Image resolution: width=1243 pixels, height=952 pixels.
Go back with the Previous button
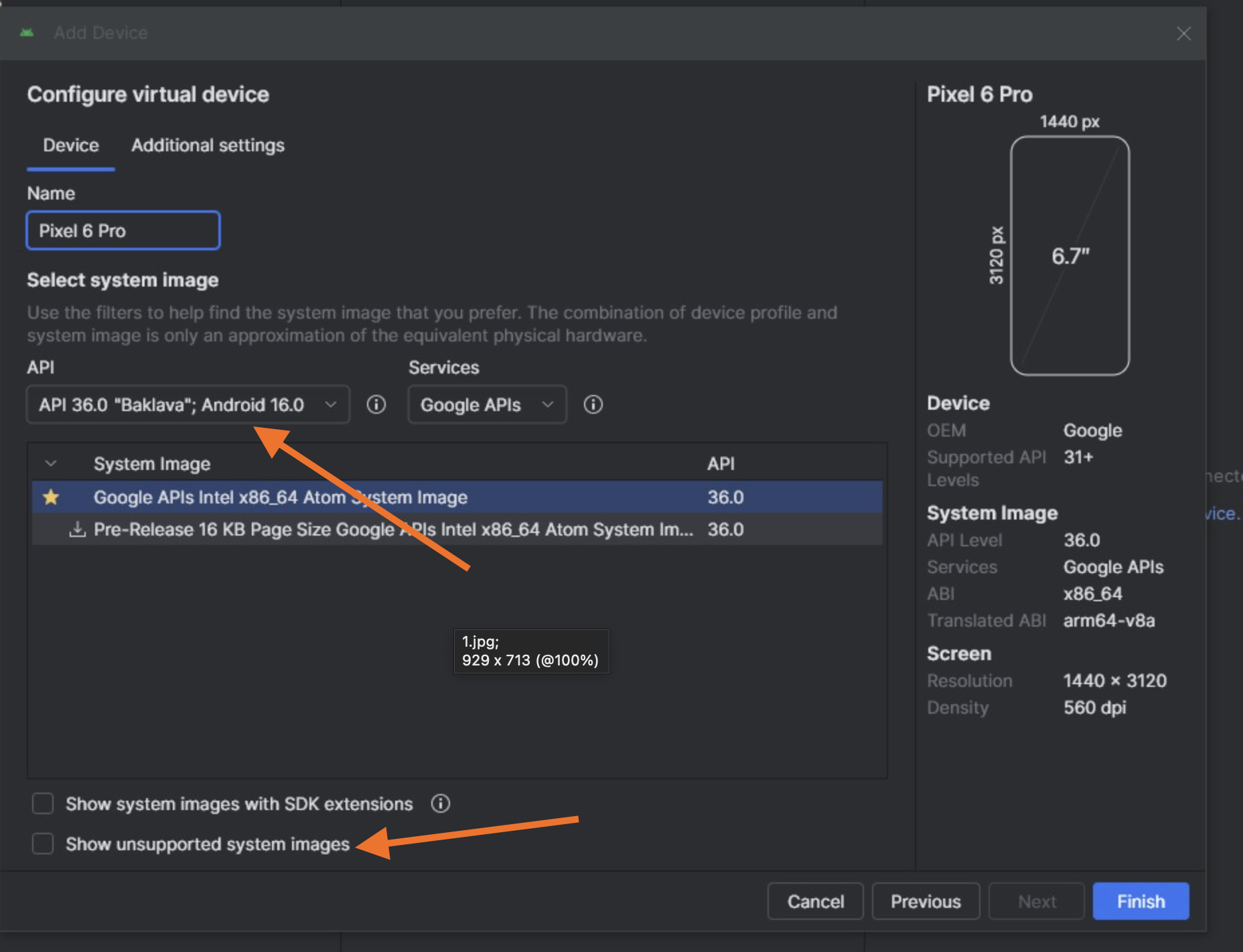[x=926, y=901]
